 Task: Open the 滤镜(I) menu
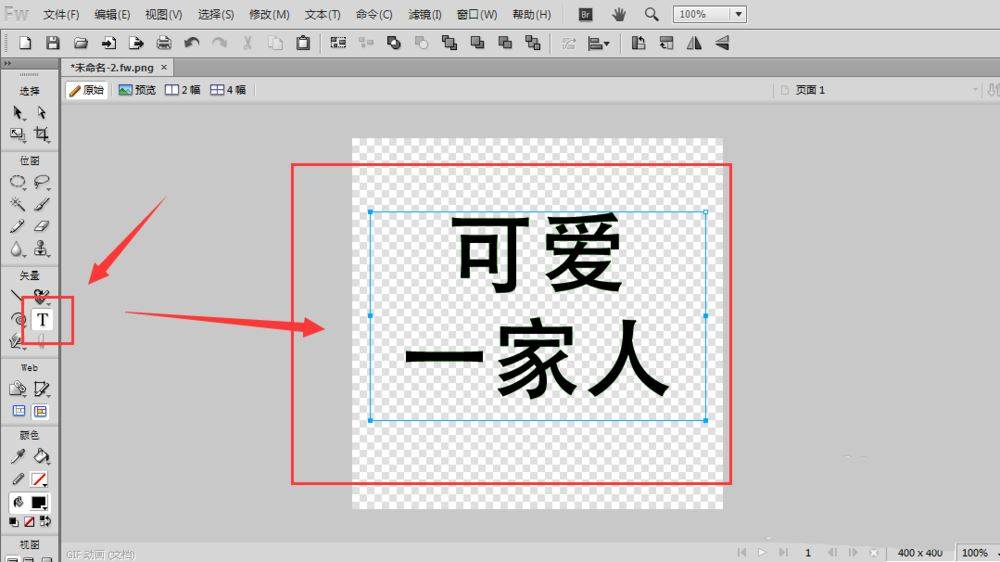pyautogui.click(x=425, y=15)
